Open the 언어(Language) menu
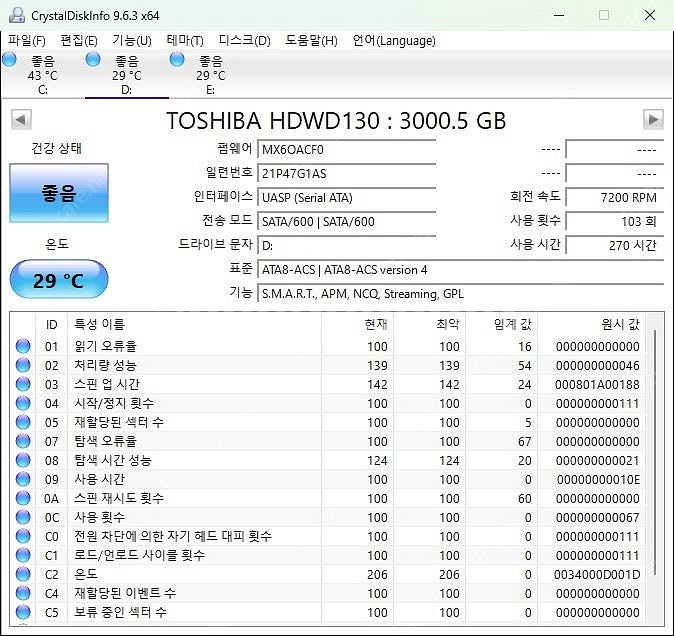The height and width of the screenshot is (636, 674). click(x=394, y=41)
